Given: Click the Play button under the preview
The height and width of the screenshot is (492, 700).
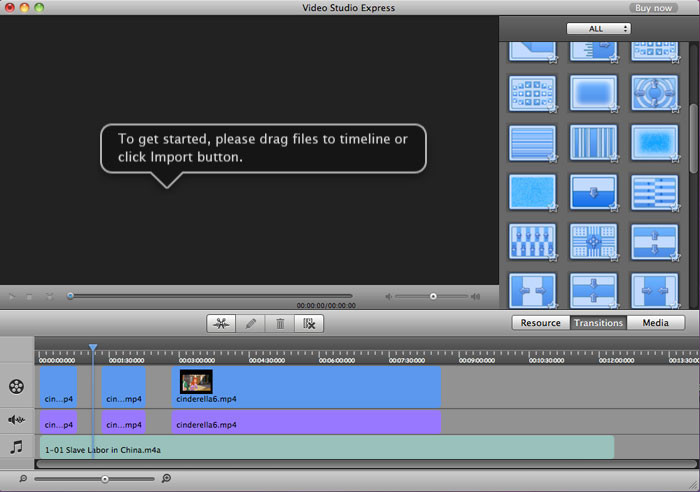Looking at the screenshot, I should point(12,296).
